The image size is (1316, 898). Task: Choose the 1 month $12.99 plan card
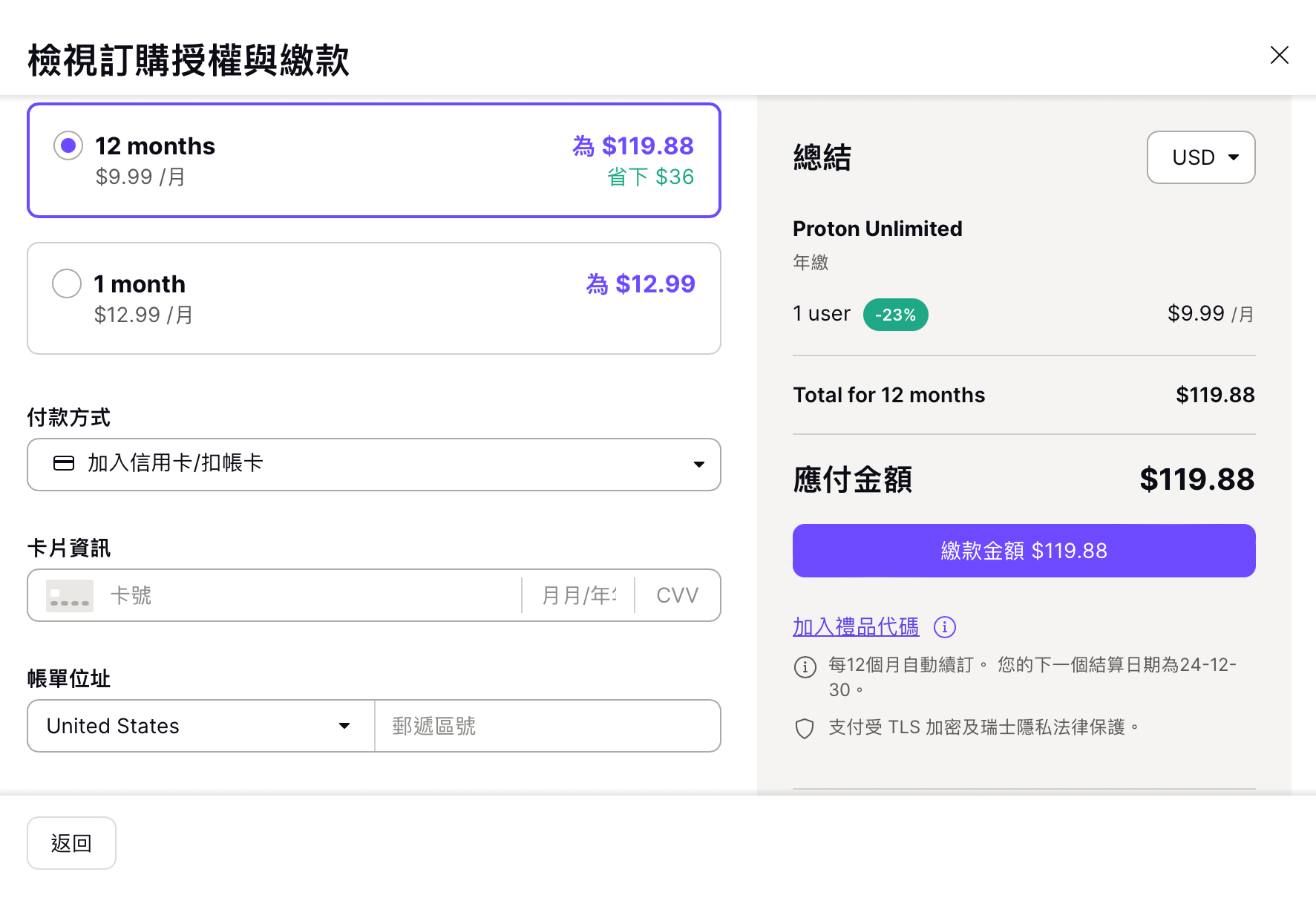tap(374, 298)
